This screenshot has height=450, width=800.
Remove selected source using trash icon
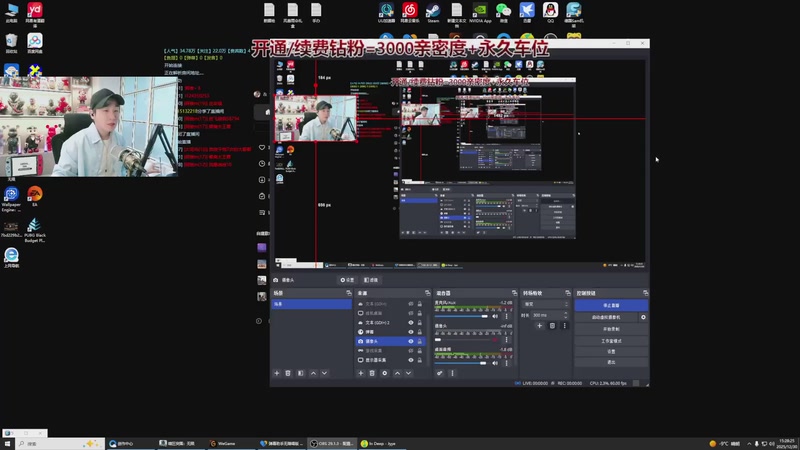coord(372,373)
